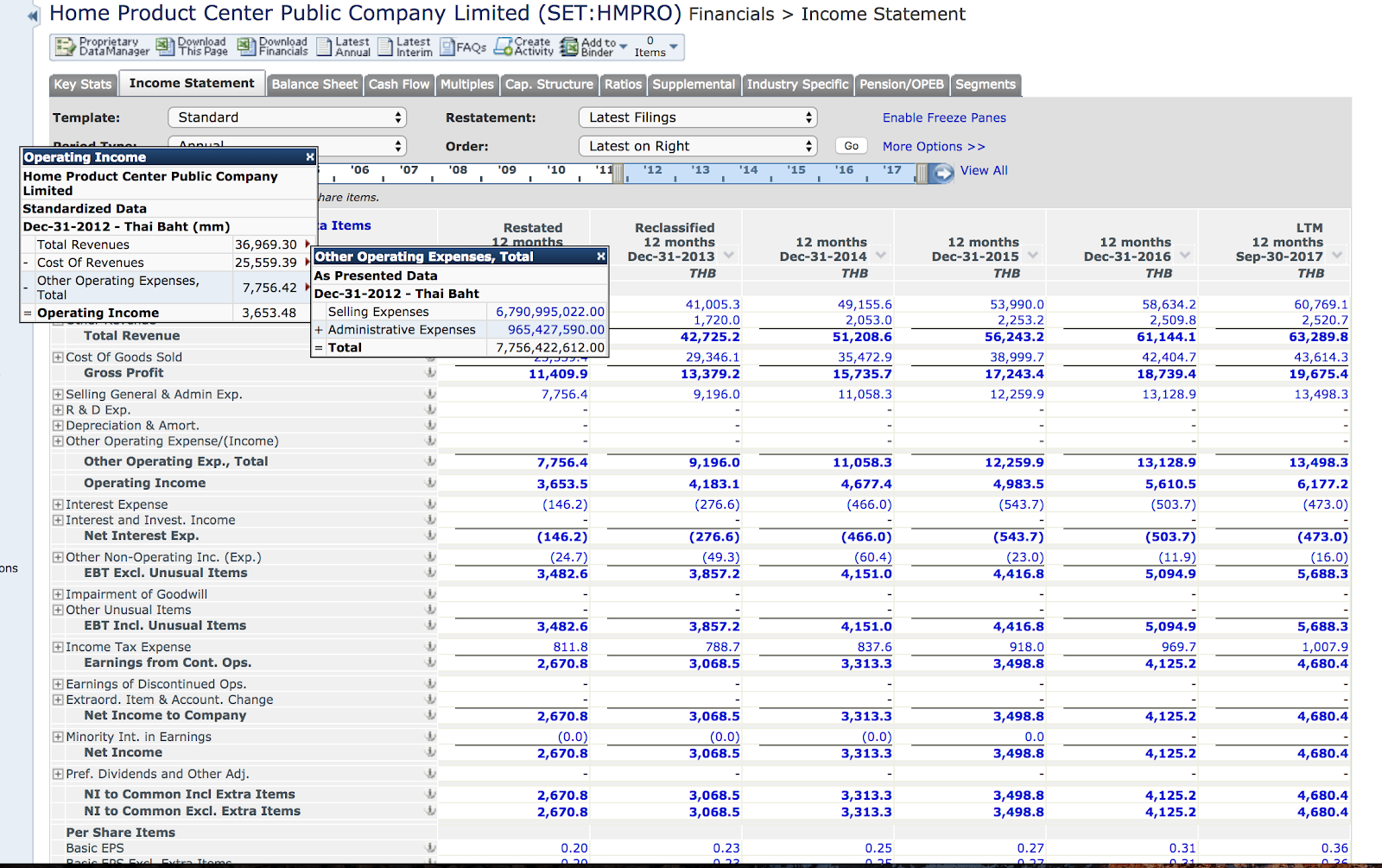1382x868 pixels.
Task: Switch to the Balance Sheet tab
Action: point(314,85)
